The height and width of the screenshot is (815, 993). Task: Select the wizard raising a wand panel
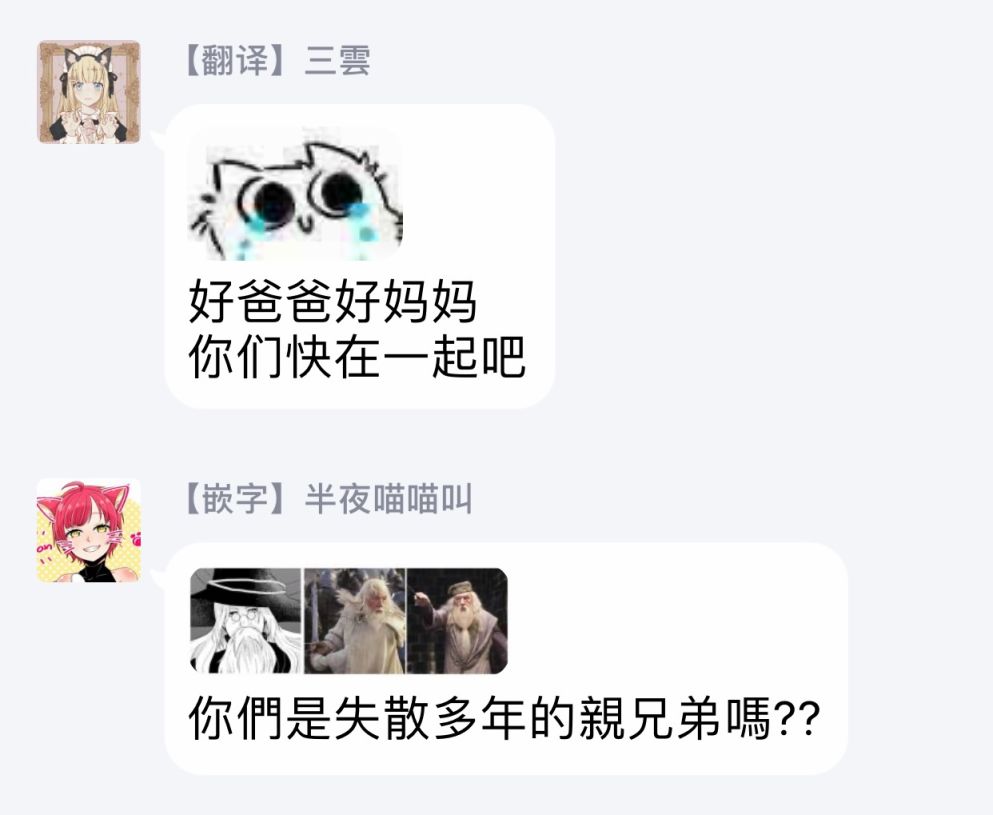pyautogui.click(x=457, y=621)
